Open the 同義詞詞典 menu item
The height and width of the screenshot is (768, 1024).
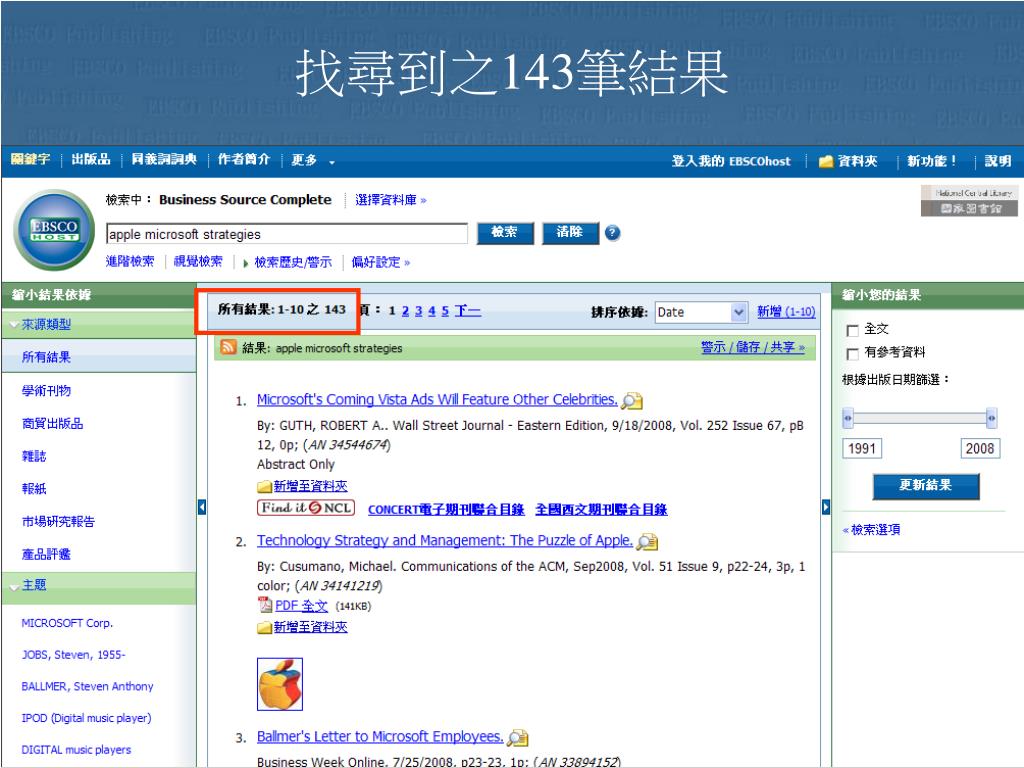point(164,159)
